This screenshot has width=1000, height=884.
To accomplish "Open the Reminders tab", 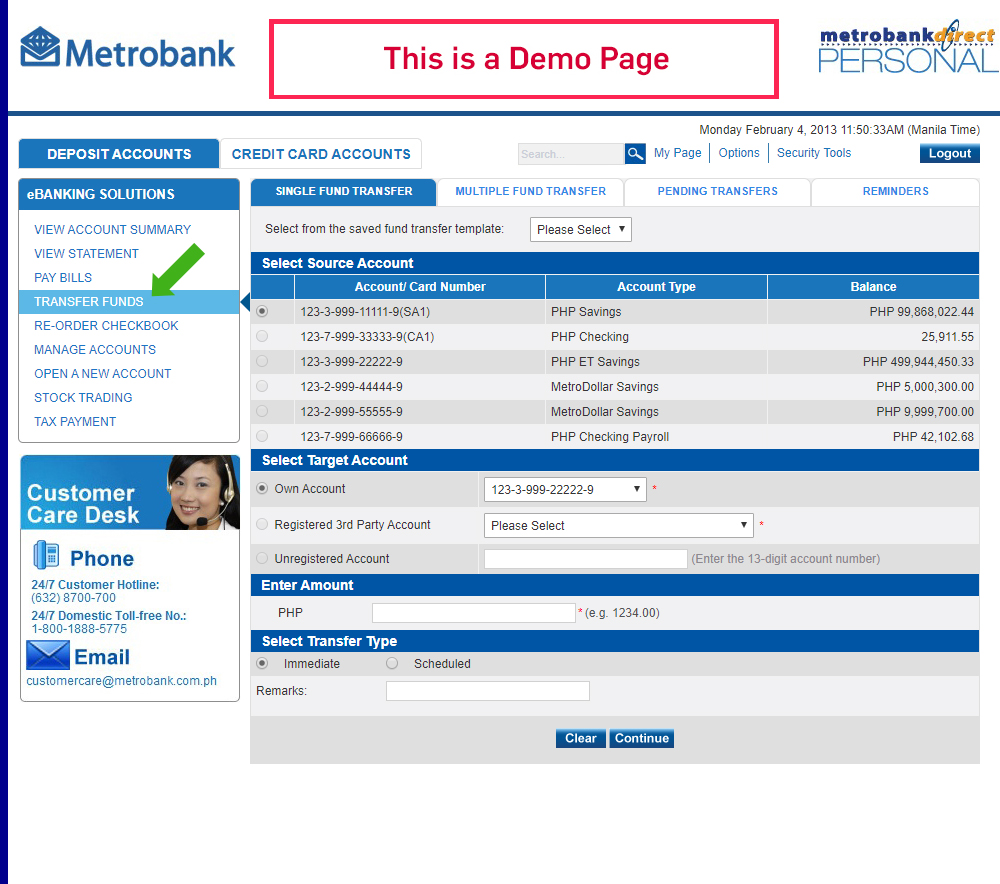I will pos(895,191).
